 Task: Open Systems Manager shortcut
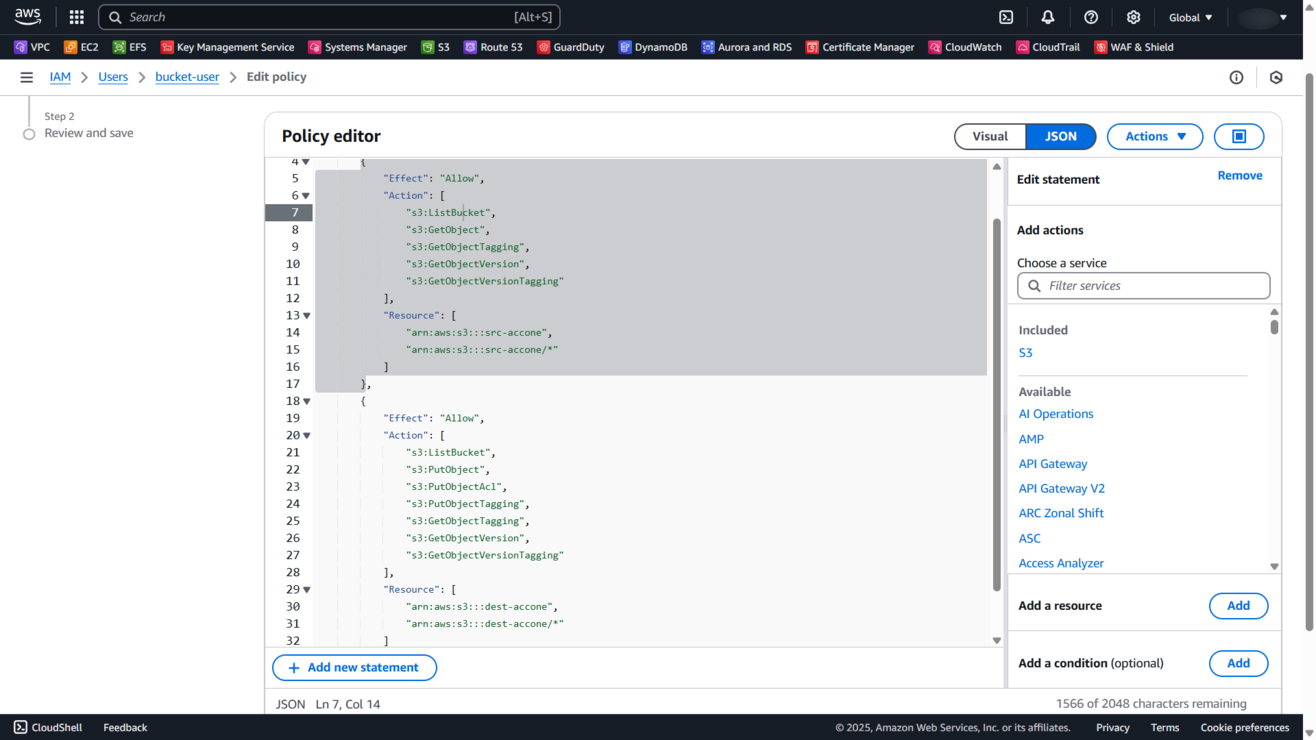[x=358, y=47]
